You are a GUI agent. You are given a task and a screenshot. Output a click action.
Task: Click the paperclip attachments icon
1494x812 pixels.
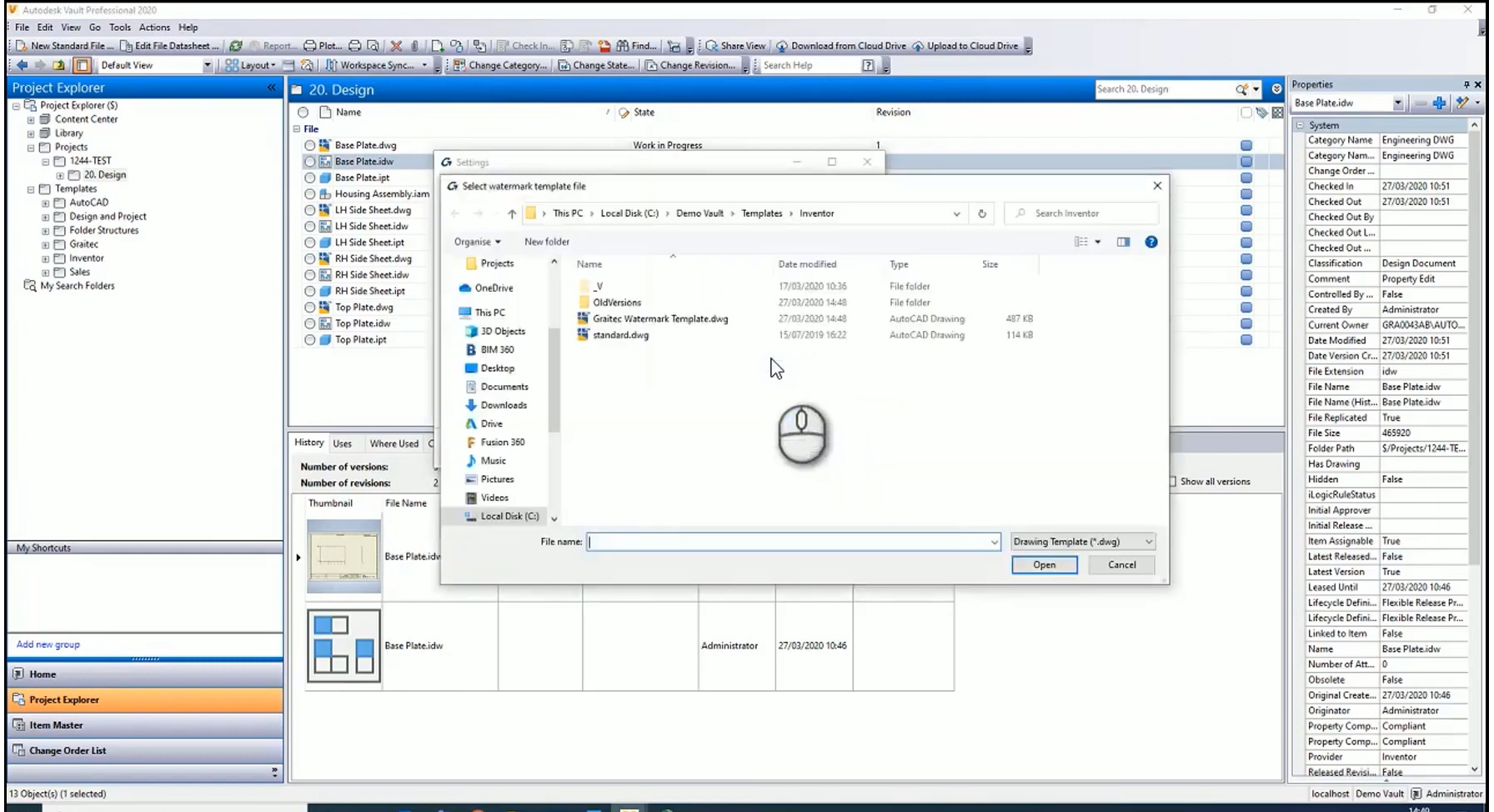point(414,46)
